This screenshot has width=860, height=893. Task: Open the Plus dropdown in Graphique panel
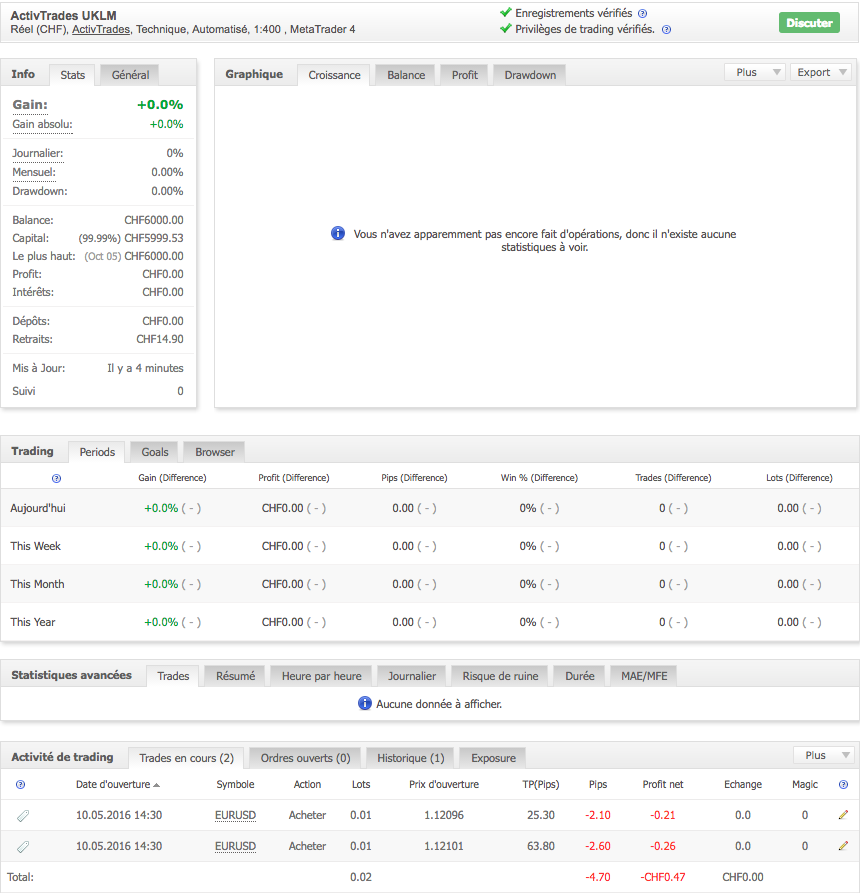tap(753, 72)
